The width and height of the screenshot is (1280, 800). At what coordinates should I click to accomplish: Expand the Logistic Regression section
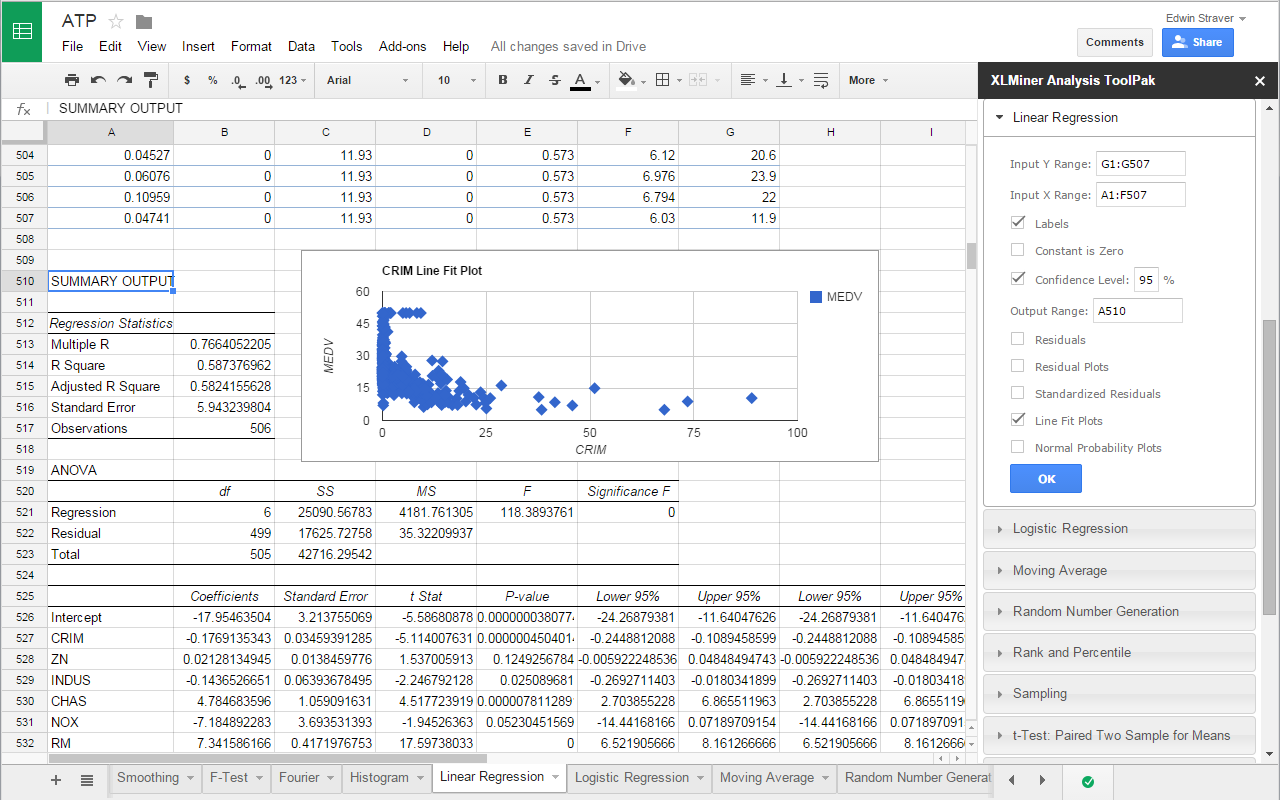tap(1070, 528)
